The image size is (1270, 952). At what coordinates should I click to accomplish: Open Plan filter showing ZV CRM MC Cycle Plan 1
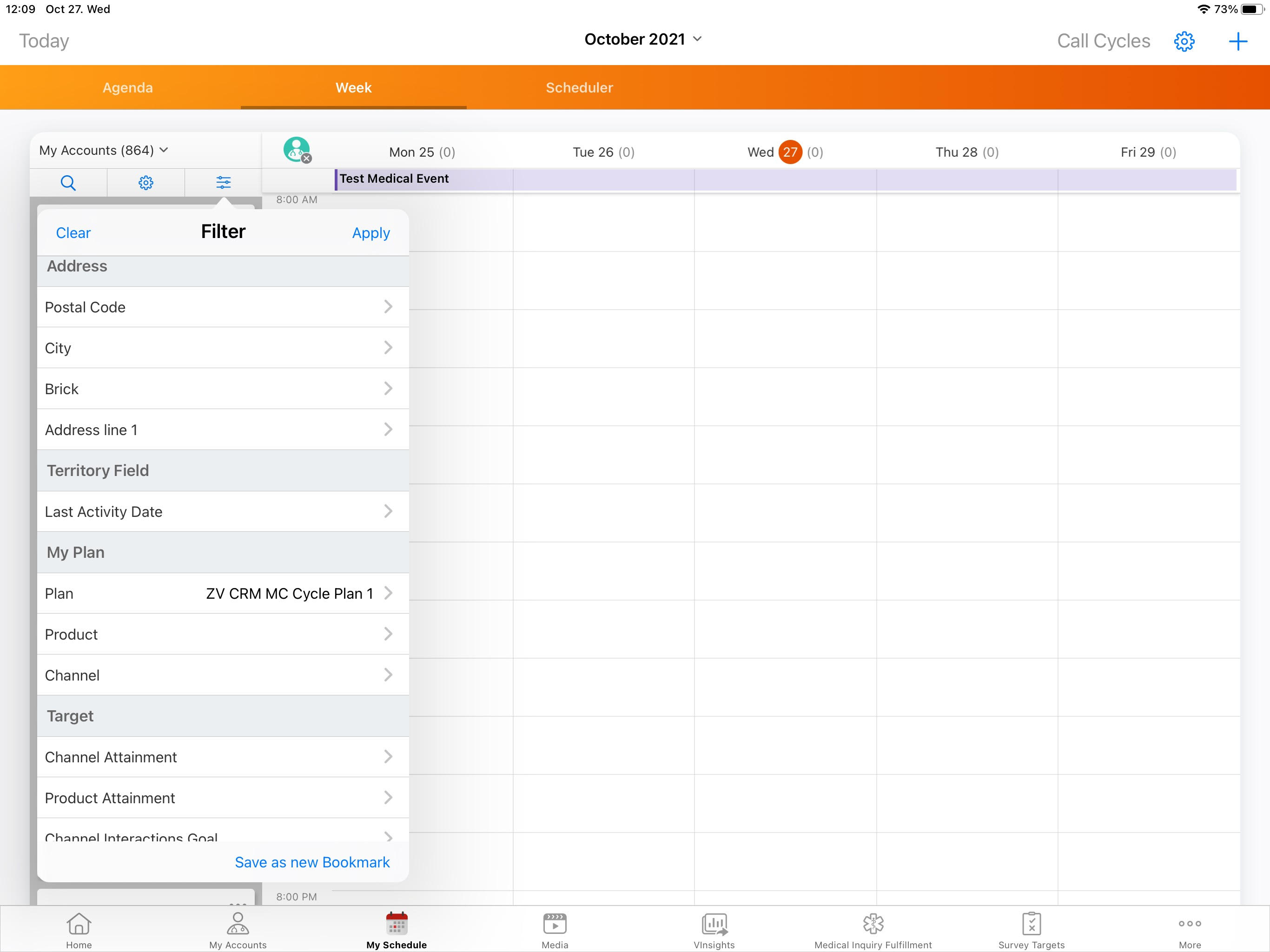coord(223,593)
